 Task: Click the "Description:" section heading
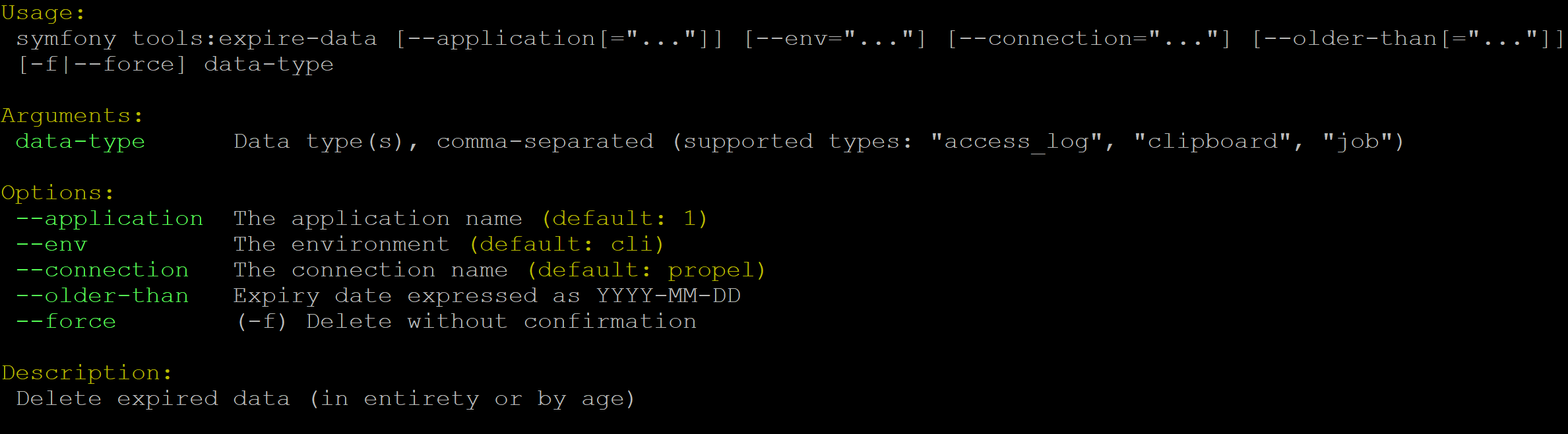pyautogui.click(x=86, y=373)
